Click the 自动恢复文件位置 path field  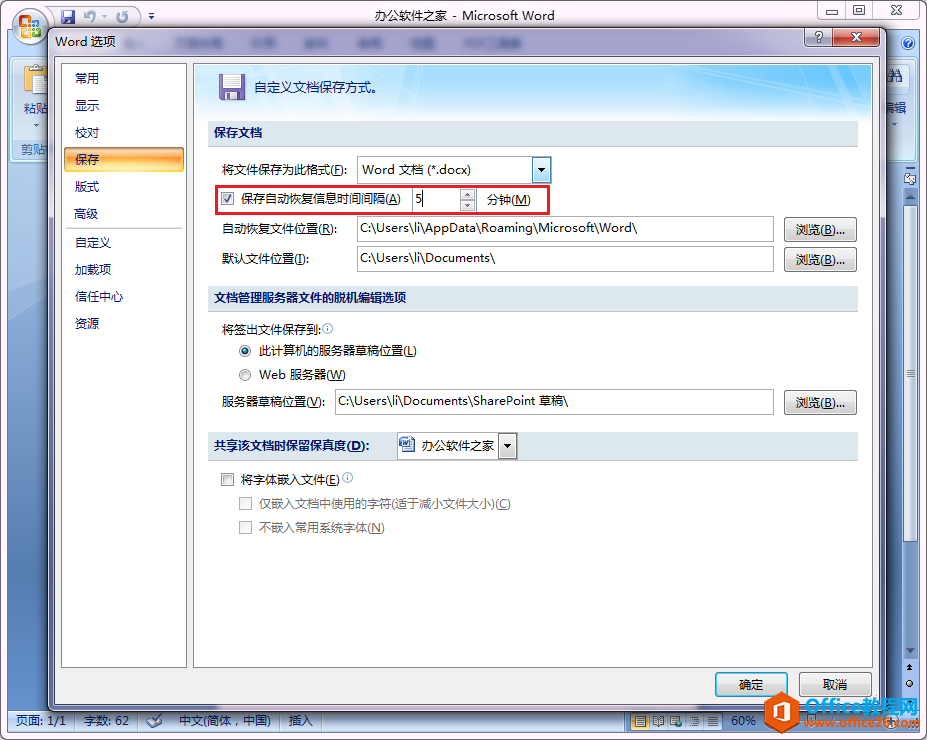[x=565, y=229]
